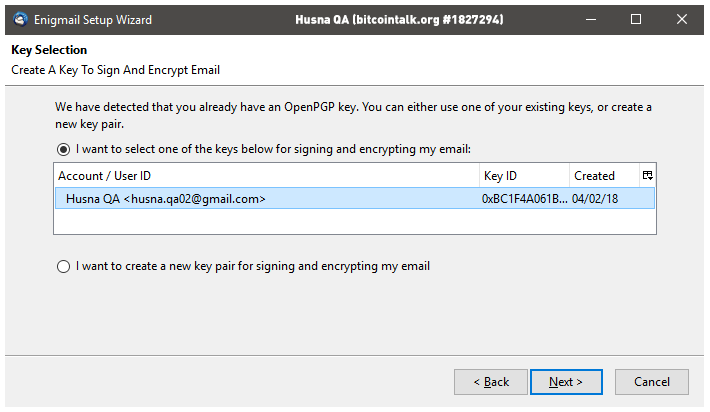Viewport: 710px width, 412px height.
Task: Click the Thunderbird icon in the title bar
Action: click(20, 19)
